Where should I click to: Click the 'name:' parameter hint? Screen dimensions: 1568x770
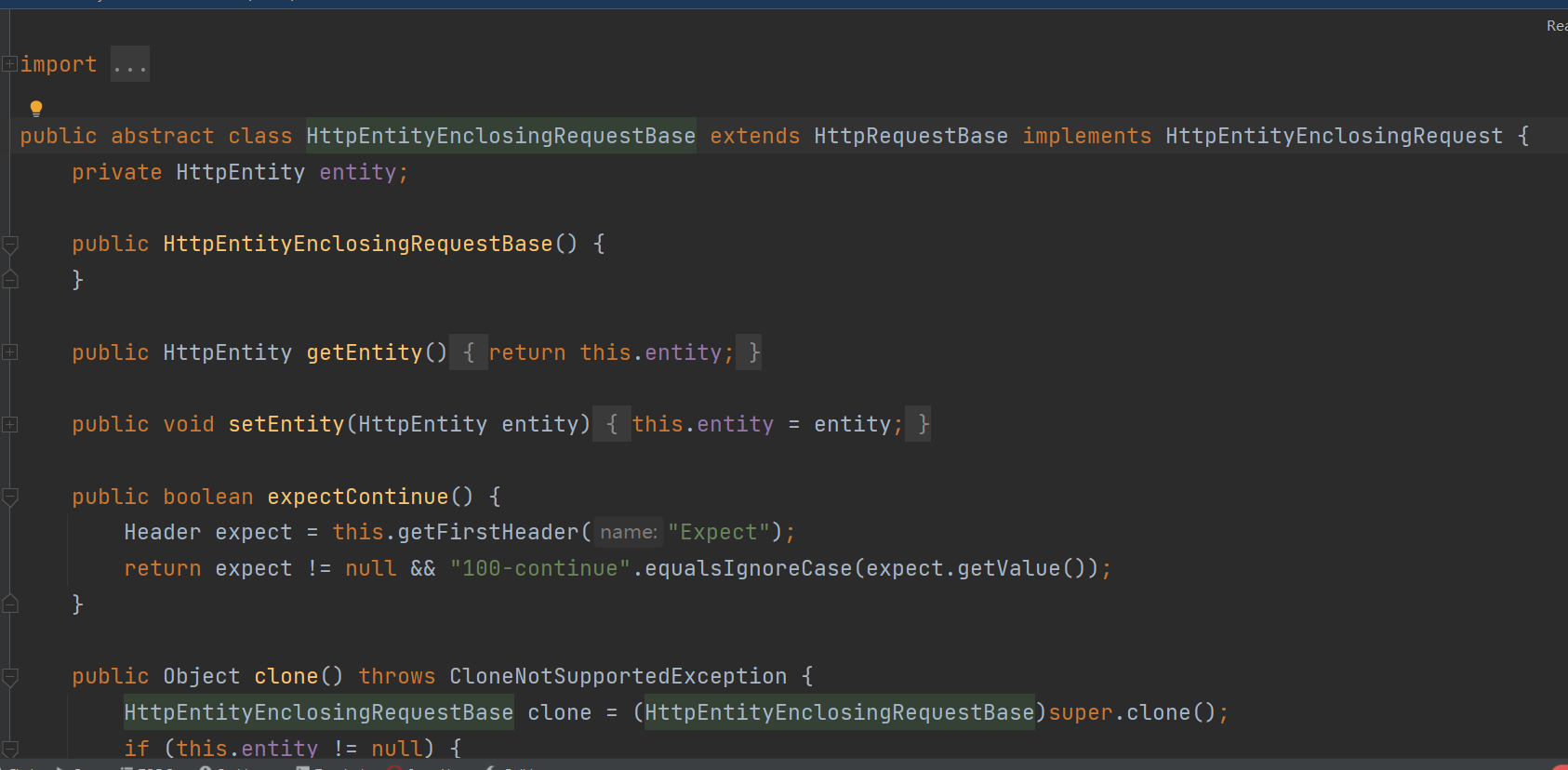coord(628,533)
